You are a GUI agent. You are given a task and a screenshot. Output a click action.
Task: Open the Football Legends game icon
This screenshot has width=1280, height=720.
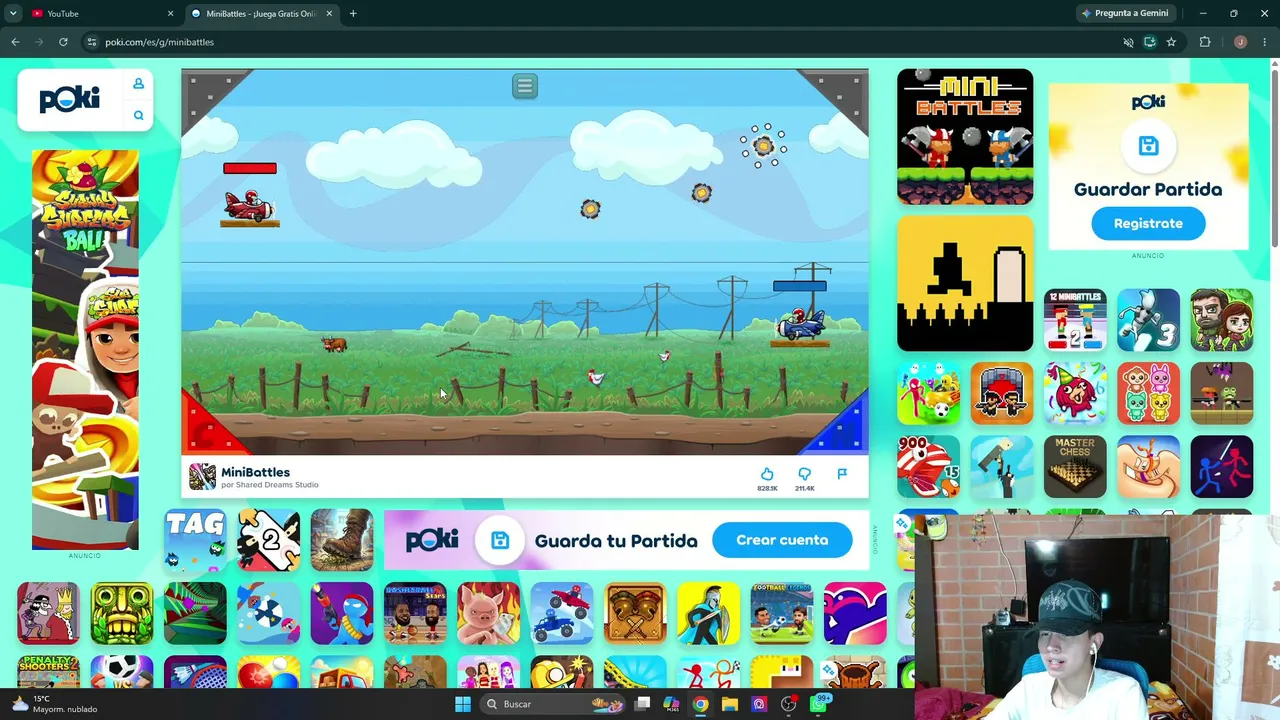pos(782,613)
